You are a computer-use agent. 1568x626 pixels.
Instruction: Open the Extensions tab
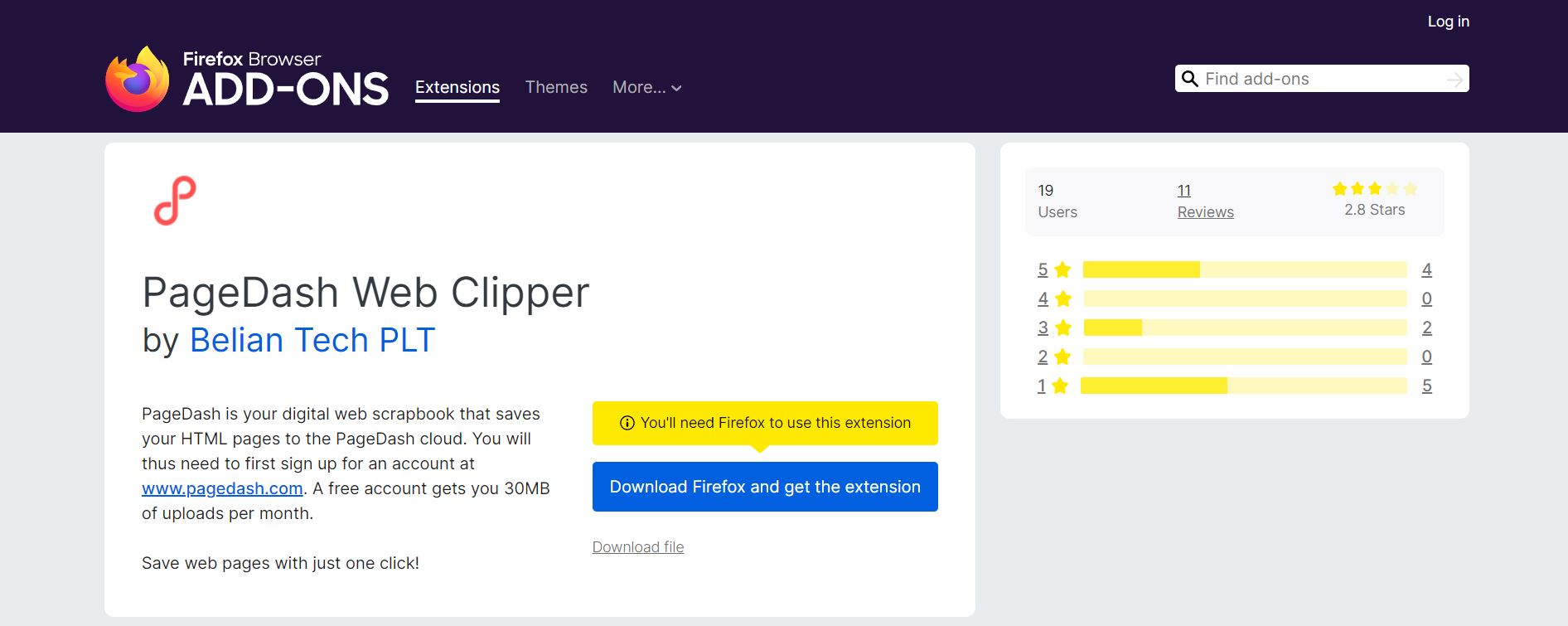pyautogui.click(x=457, y=87)
